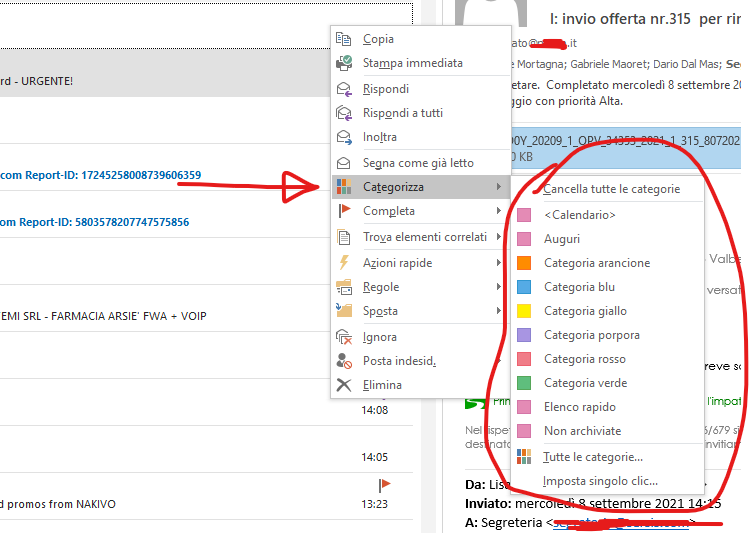Click the Segna come già letto envelope icon

[x=344, y=163]
